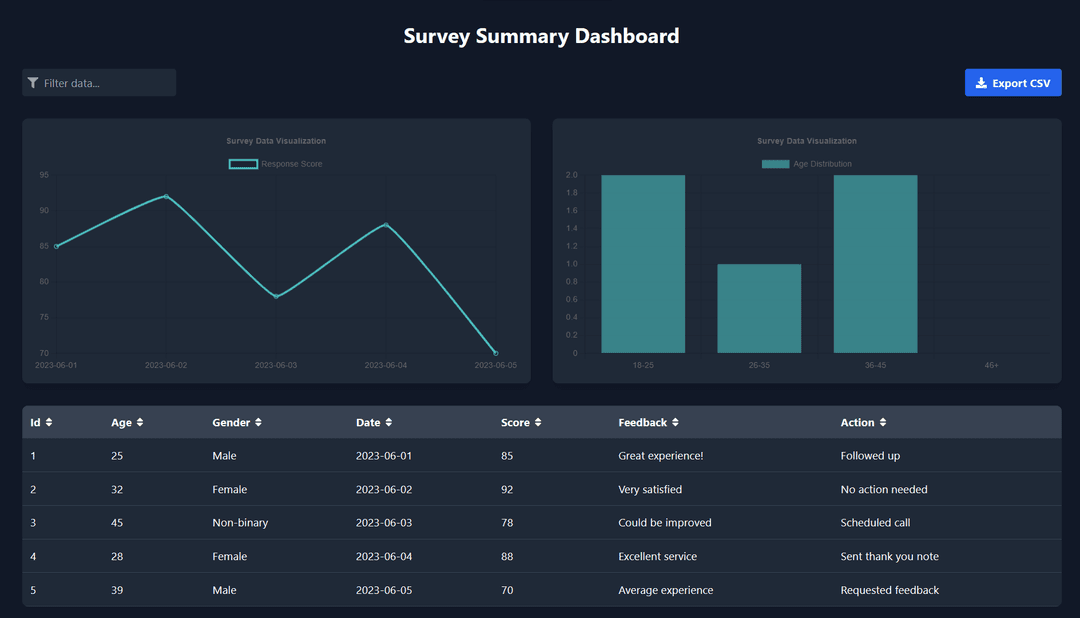
Task: Click the sort arrows beside Id header
Action: pyautogui.click(x=52, y=422)
